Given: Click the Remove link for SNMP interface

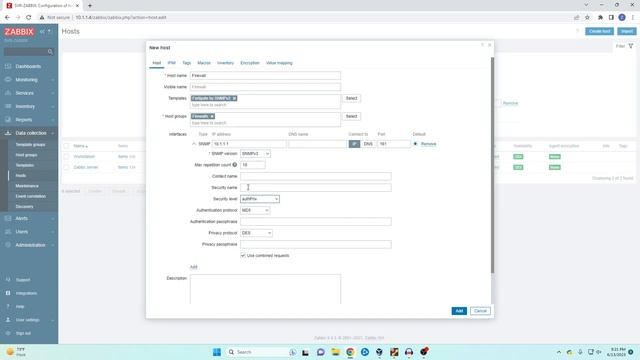Looking at the screenshot, I should click(429, 144).
